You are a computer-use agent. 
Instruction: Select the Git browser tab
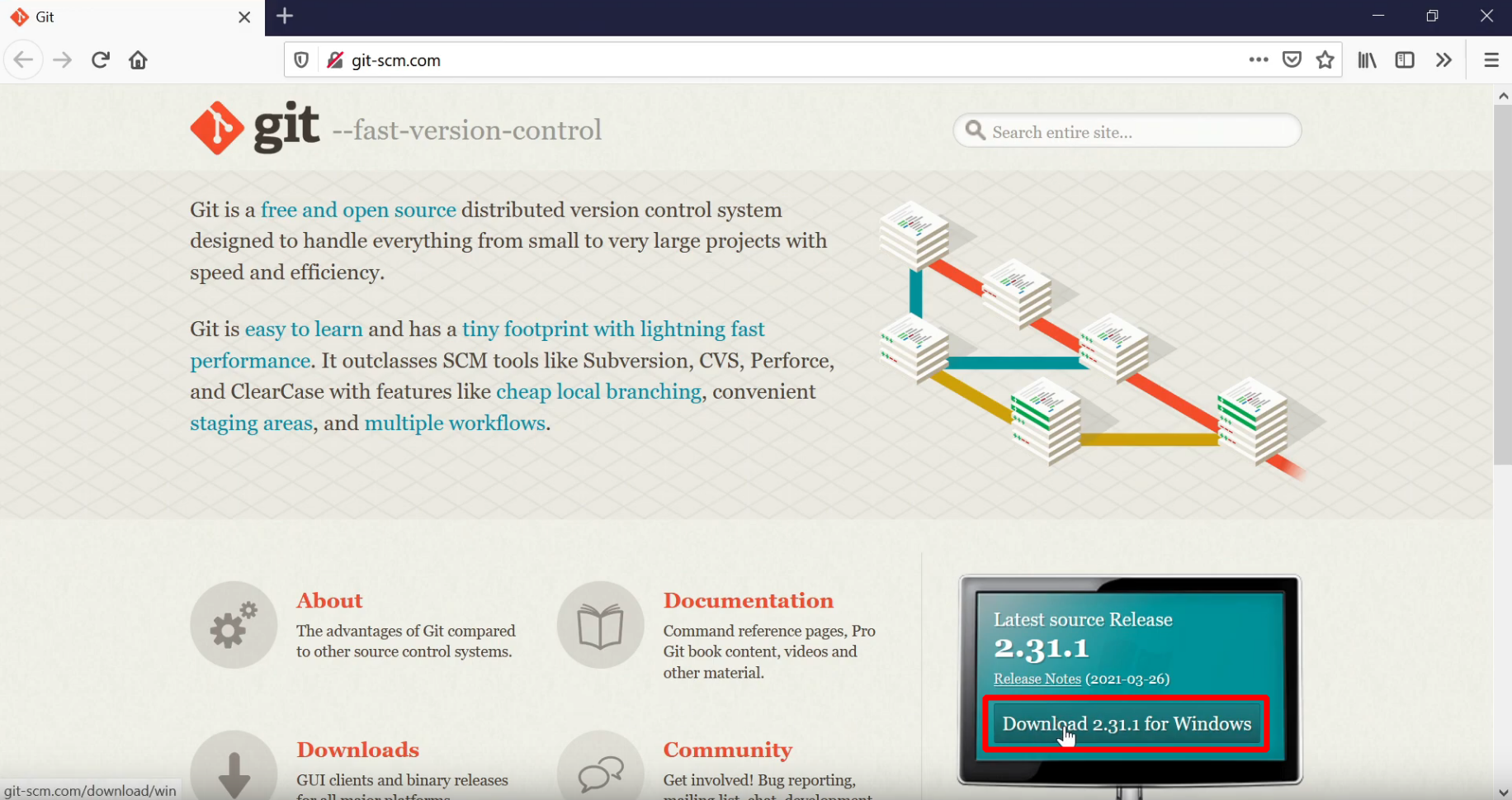click(x=124, y=17)
